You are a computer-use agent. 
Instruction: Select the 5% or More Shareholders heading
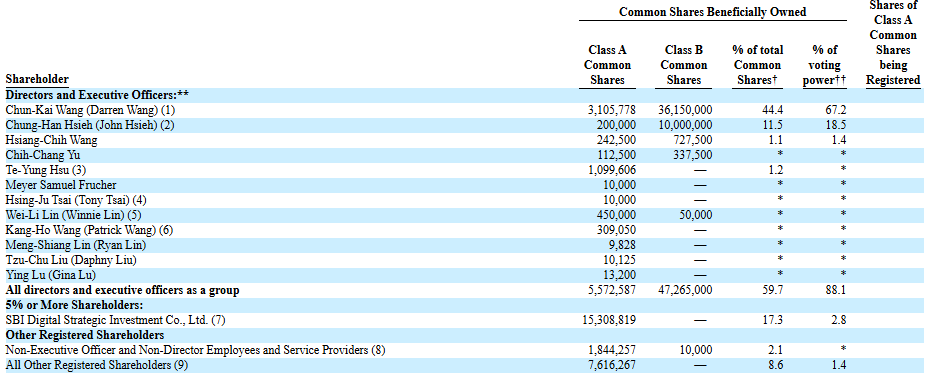[75, 305]
